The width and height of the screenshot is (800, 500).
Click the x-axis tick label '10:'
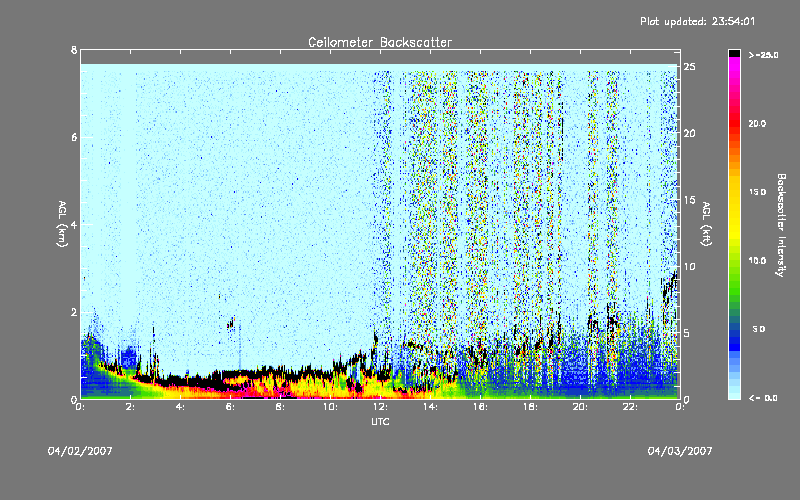(331, 407)
